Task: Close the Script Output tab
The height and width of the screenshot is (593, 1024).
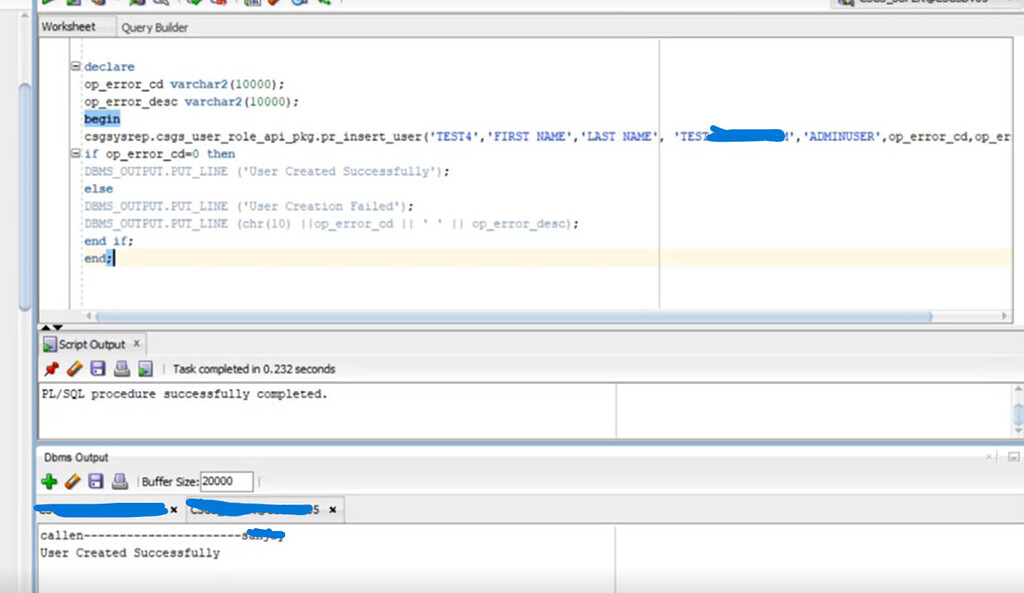Action: pos(137,343)
